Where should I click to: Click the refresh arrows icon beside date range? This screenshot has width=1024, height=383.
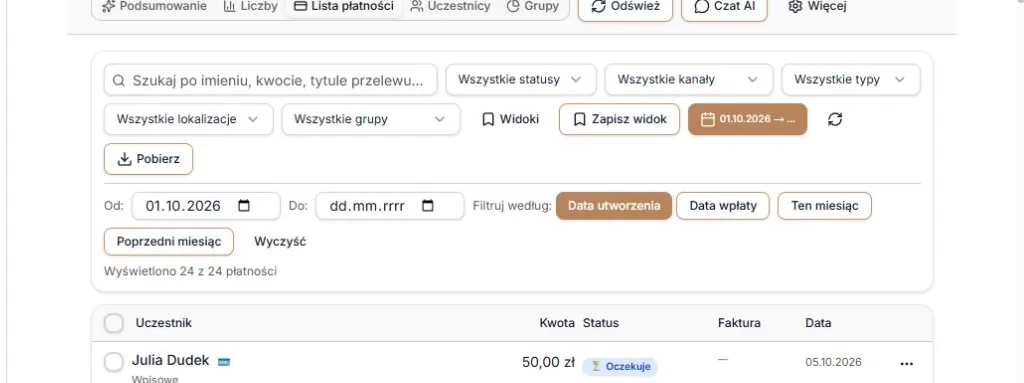click(835, 120)
